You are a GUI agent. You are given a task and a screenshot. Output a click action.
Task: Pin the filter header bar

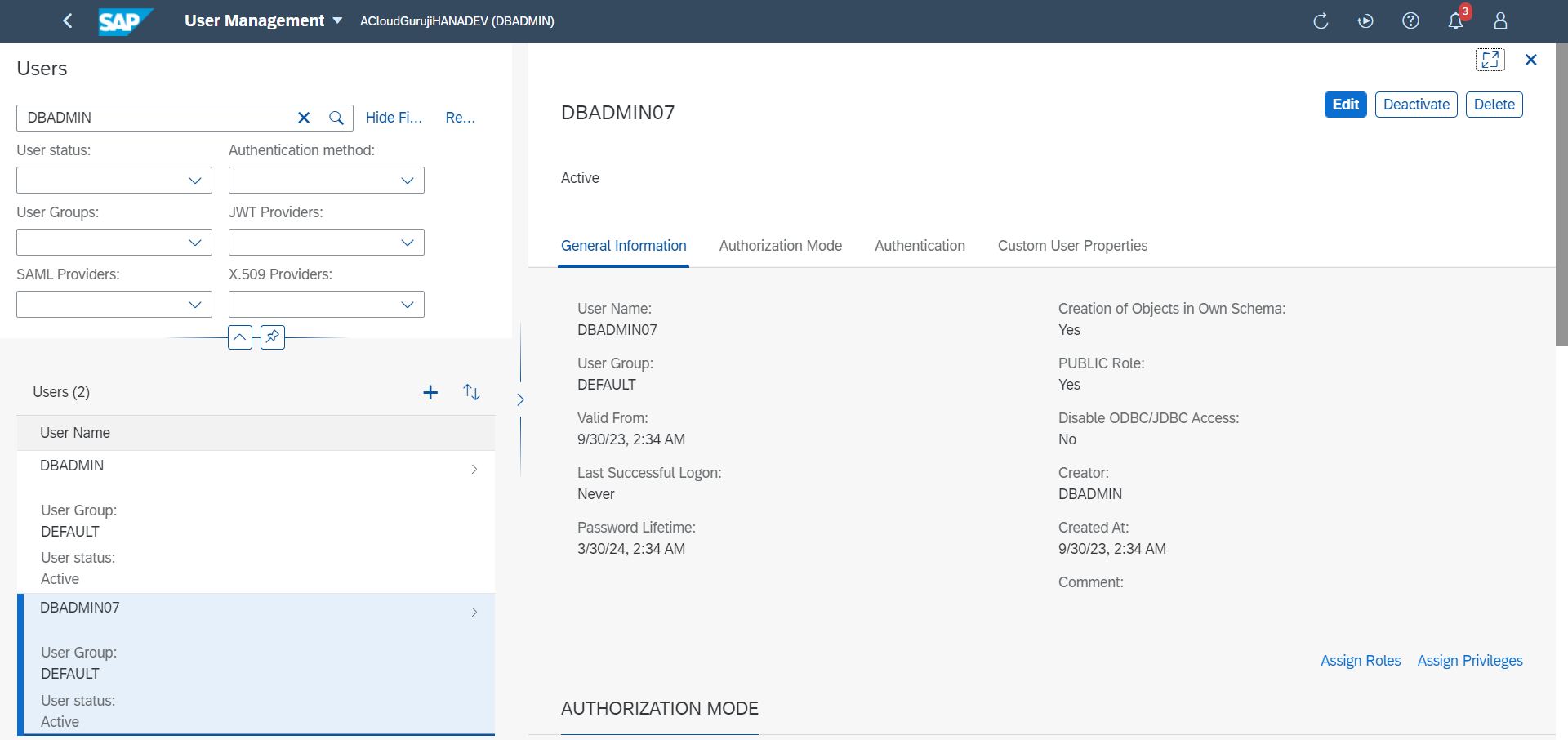tap(273, 337)
